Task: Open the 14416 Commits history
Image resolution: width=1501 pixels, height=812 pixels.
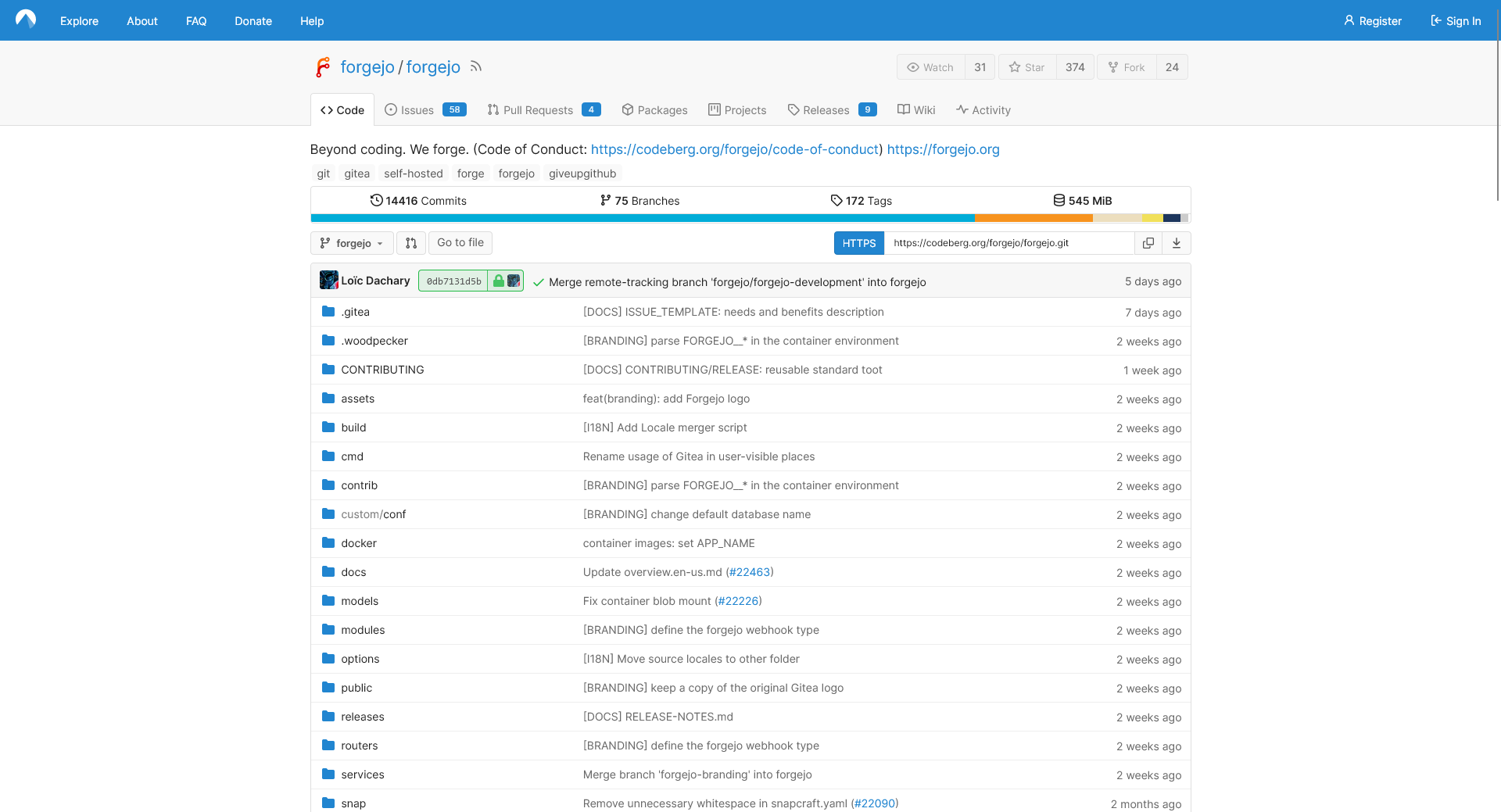Action: coord(418,201)
